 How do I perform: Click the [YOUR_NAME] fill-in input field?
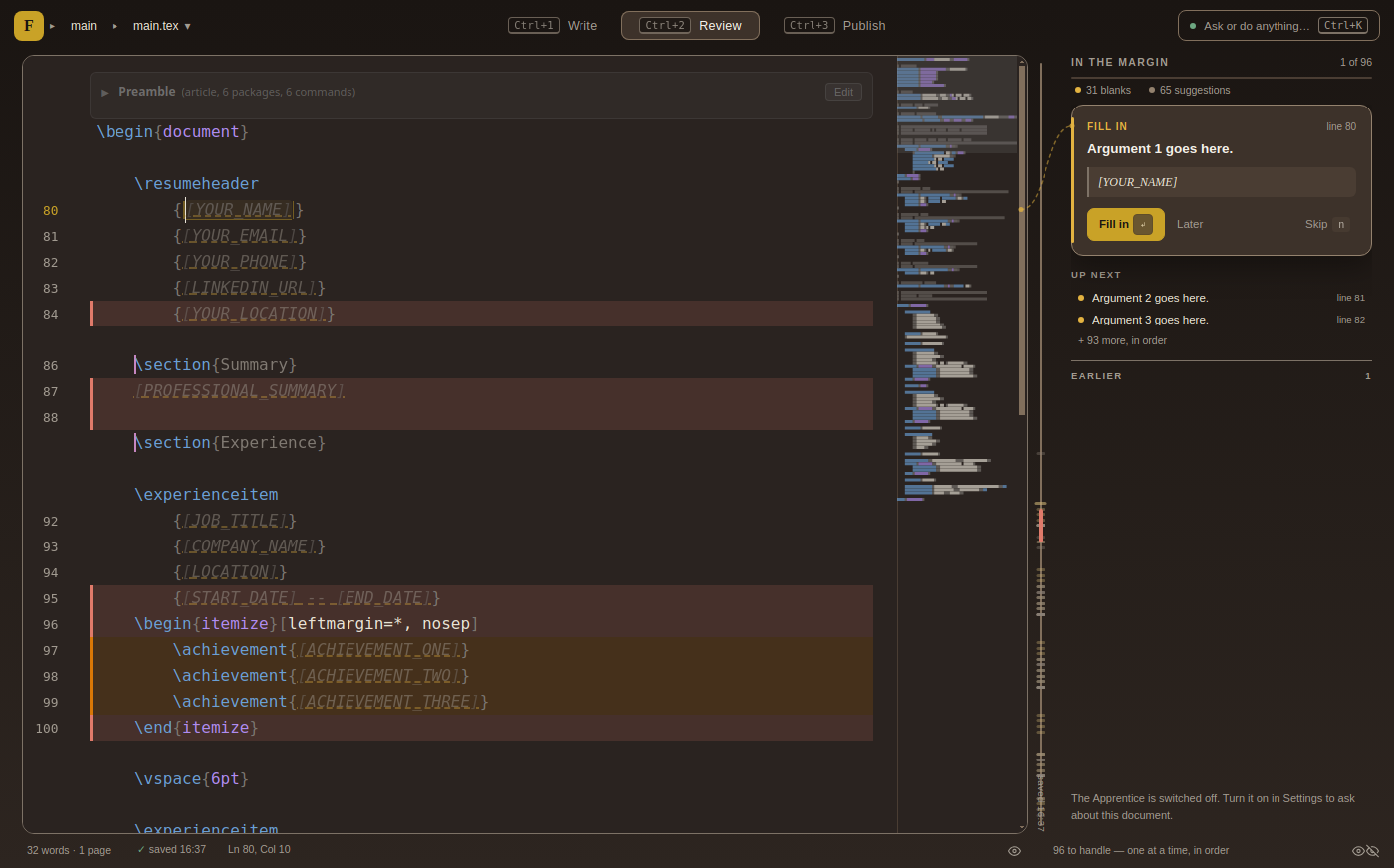tap(1222, 182)
